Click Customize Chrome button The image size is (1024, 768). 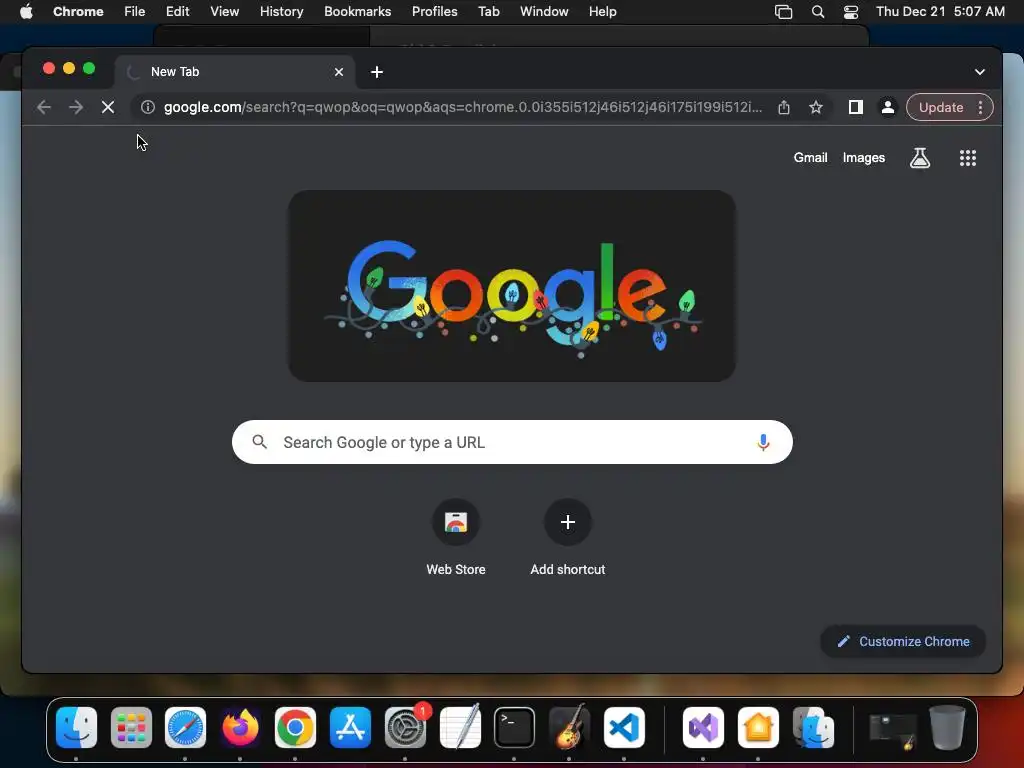pyautogui.click(x=903, y=641)
